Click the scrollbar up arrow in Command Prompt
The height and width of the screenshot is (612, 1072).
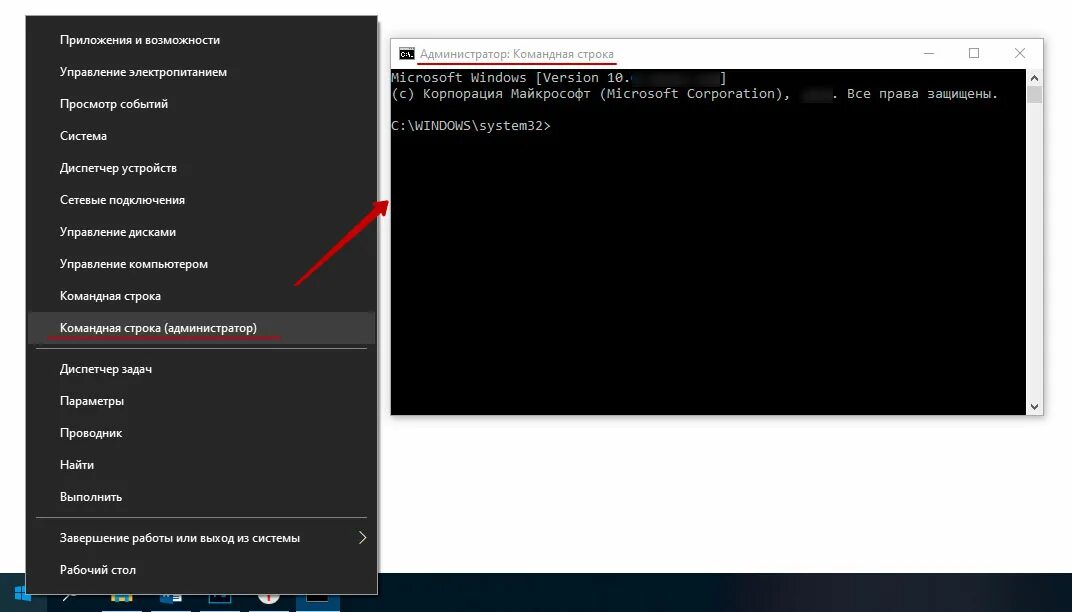1034,78
